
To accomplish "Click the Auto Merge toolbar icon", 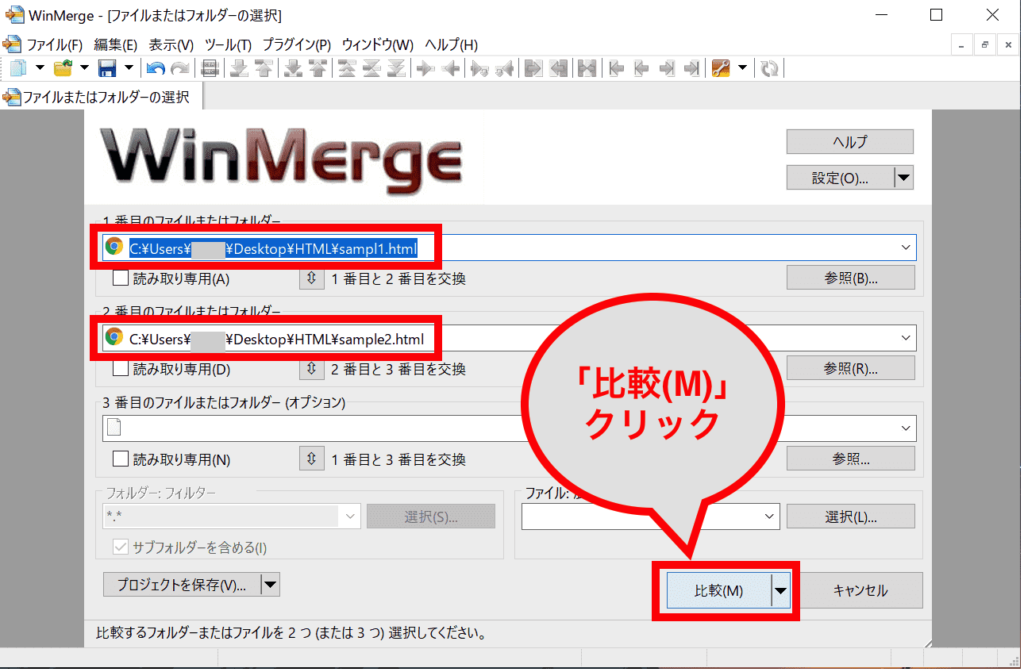I will [587, 68].
